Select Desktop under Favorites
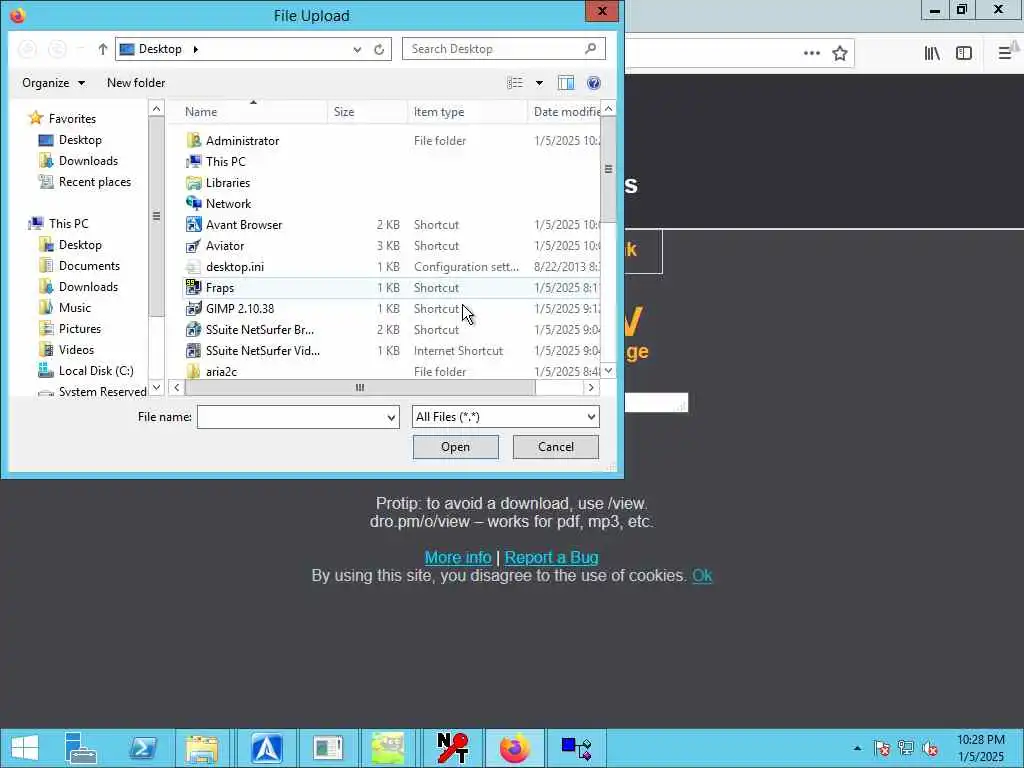 [70, 140]
